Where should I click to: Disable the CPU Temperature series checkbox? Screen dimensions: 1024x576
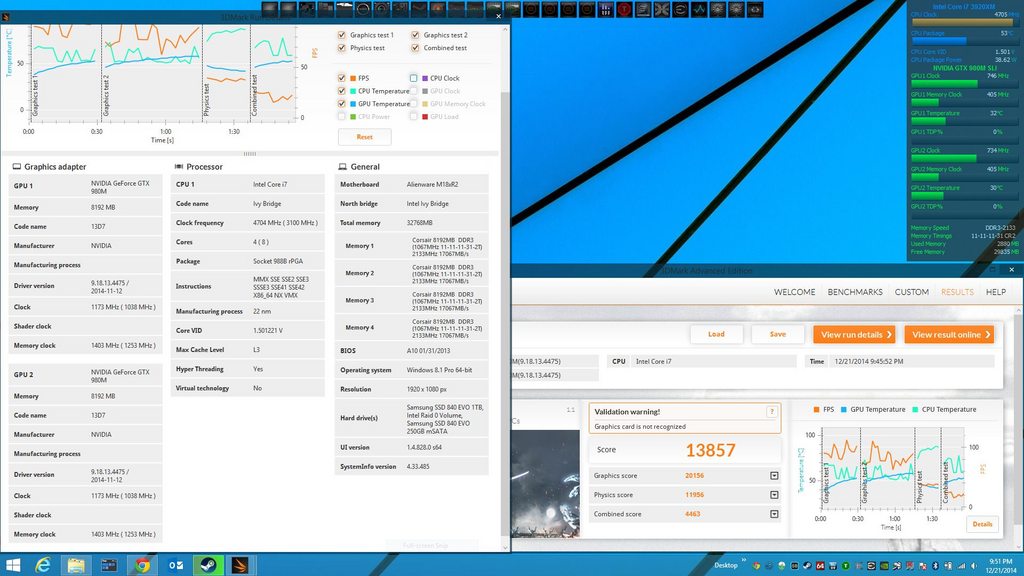pos(342,91)
